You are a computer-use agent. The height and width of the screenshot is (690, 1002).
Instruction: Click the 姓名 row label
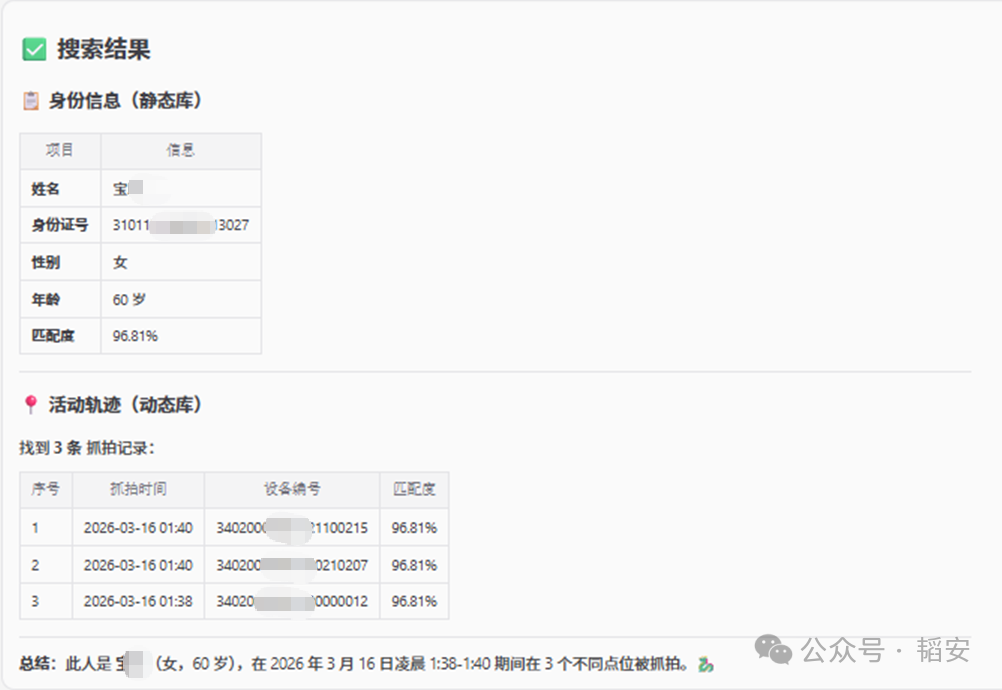tap(45, 188)
